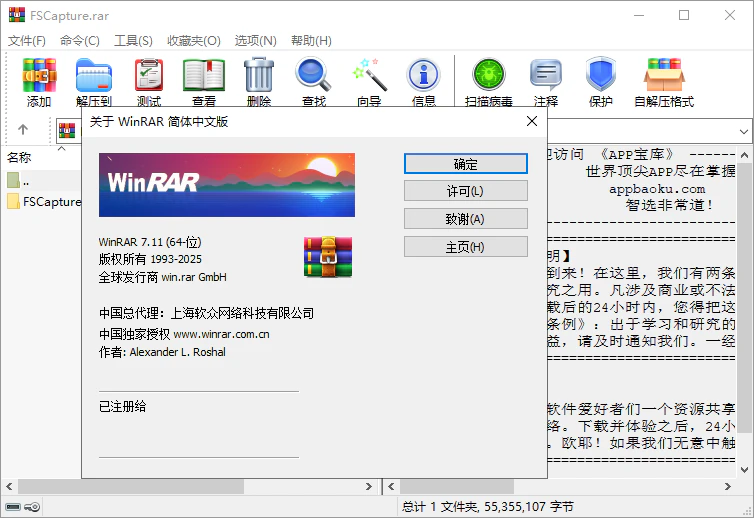Screen dimensions: 754x518
Task: Click the status bar total size text
Action: click(488, 506)
